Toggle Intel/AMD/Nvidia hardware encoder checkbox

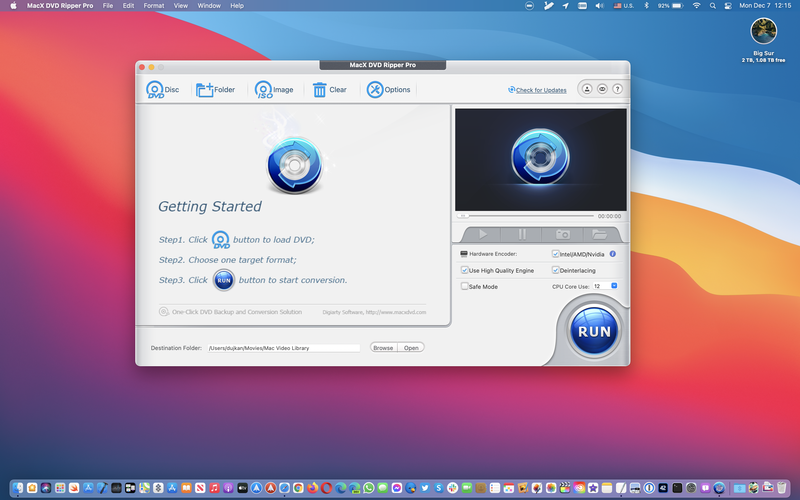555,254
